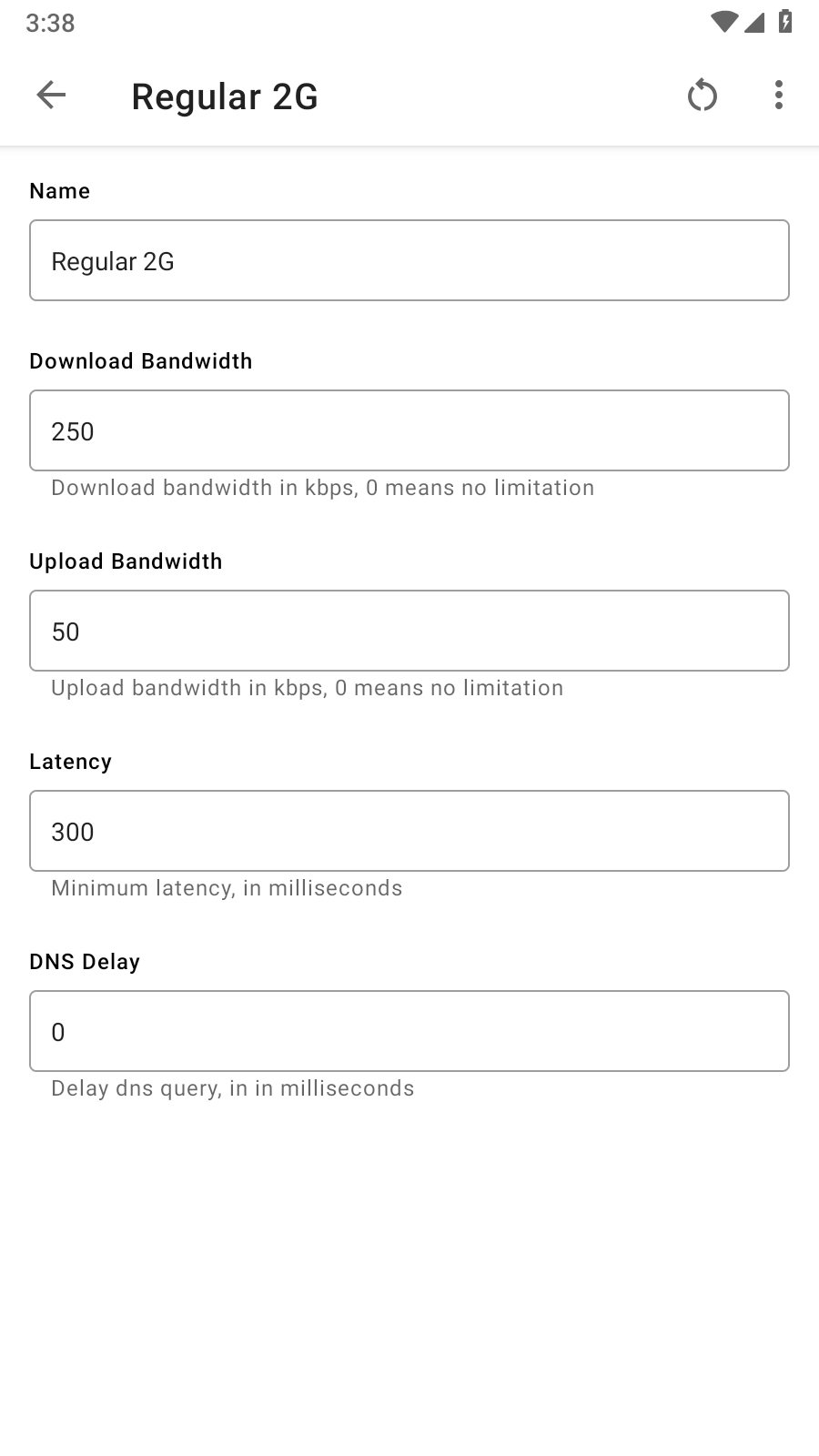Tap the Regular 2G page title

click(225, 96)
